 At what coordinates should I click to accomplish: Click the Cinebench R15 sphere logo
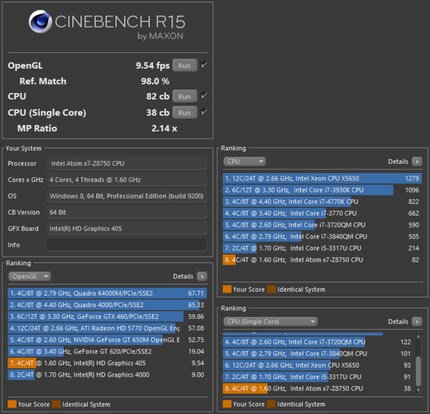coord(40,21)
